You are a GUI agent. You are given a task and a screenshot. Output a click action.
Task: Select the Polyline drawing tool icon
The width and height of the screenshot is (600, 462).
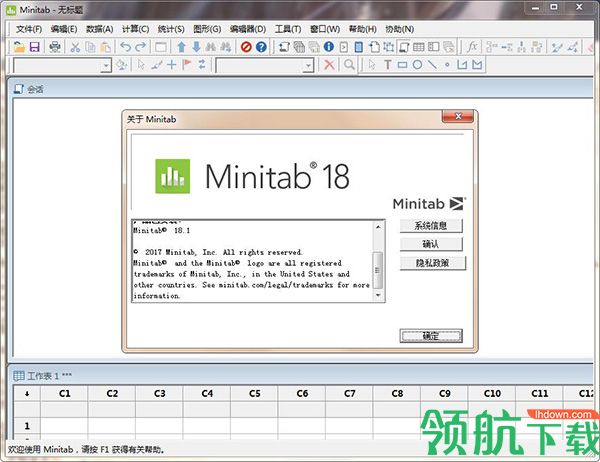pyautogui.click(x=462, y=65)
